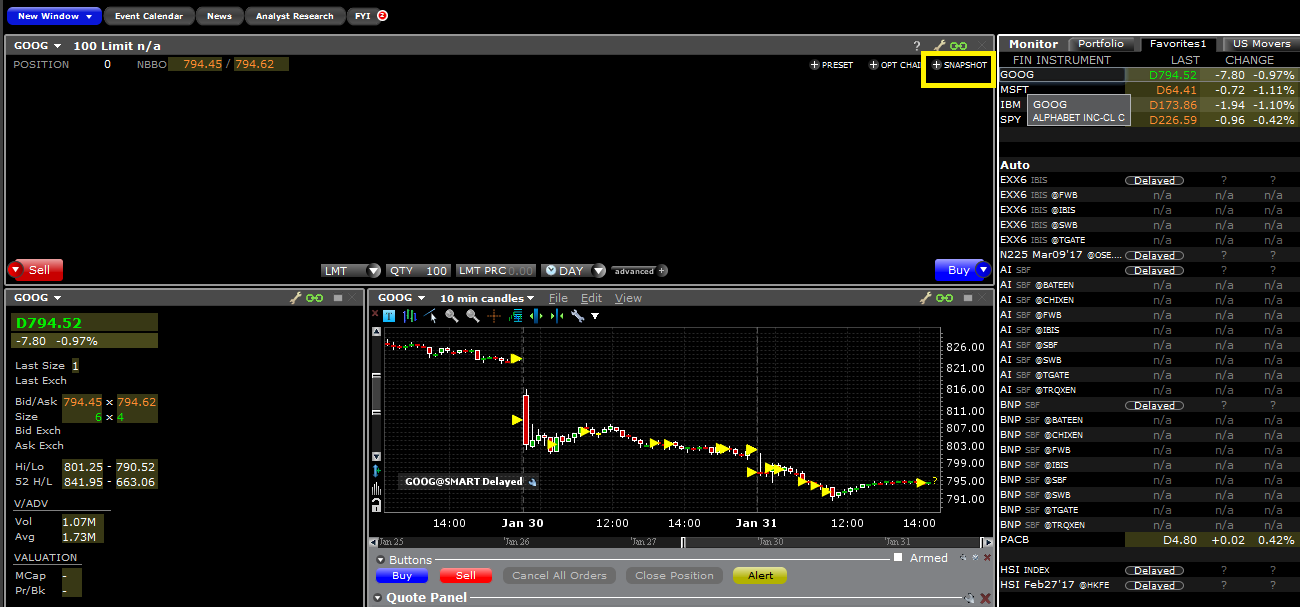Toggle the Armed checkbox
The width and height of the screenshot is (1300, 607).
coord(898,558)
